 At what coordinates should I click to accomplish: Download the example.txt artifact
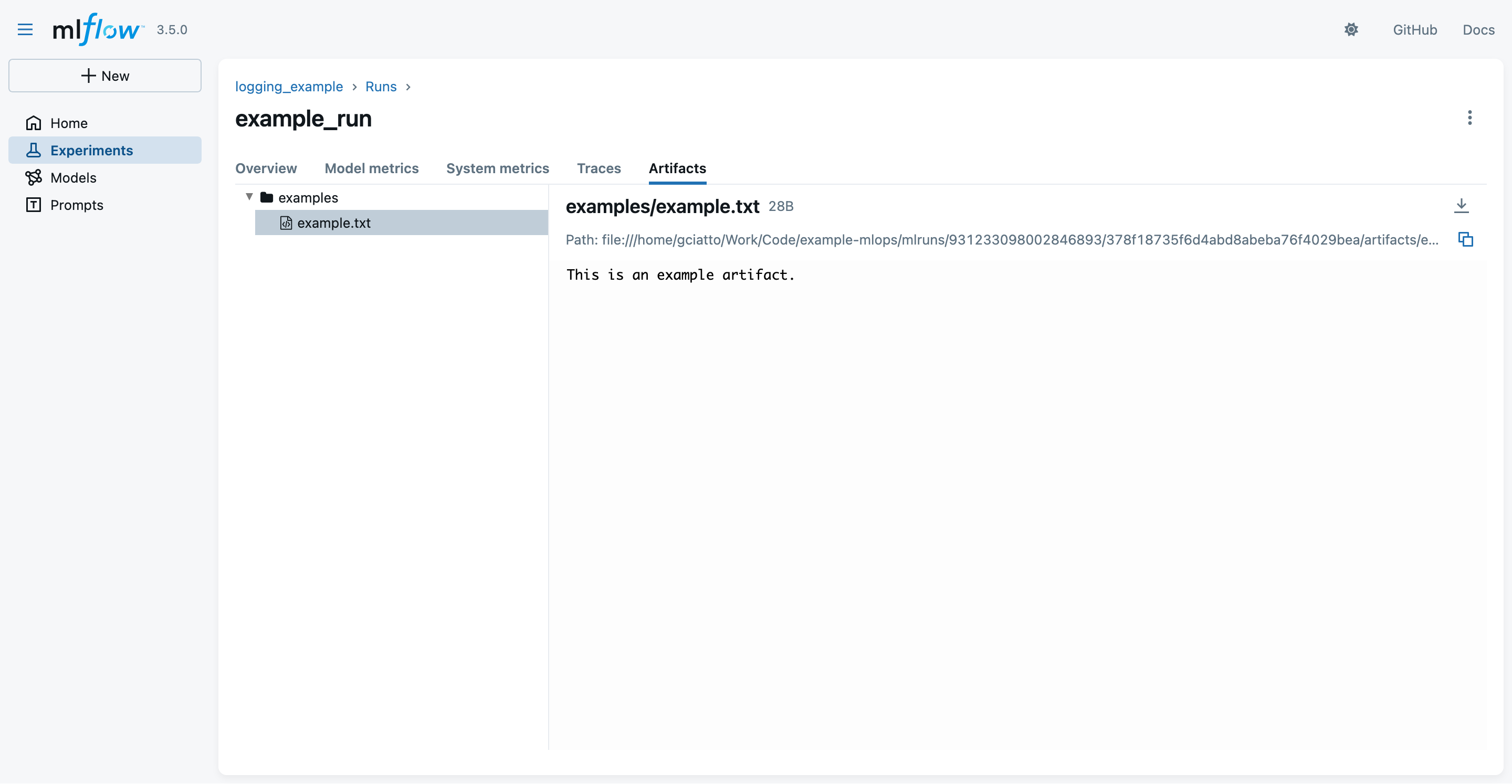click(1461, 205)
